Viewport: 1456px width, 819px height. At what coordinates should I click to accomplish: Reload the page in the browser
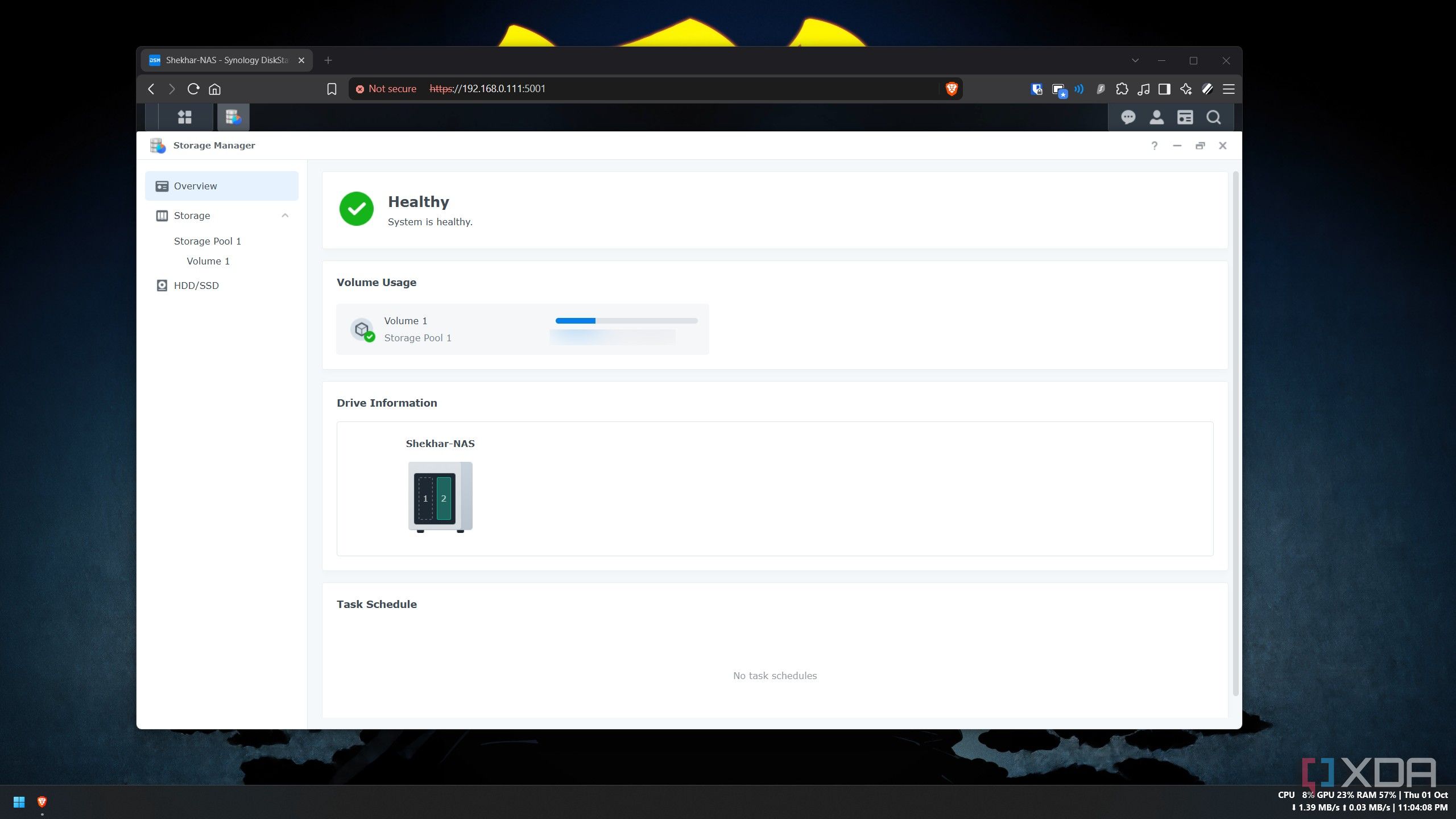(x=193, y=89)
